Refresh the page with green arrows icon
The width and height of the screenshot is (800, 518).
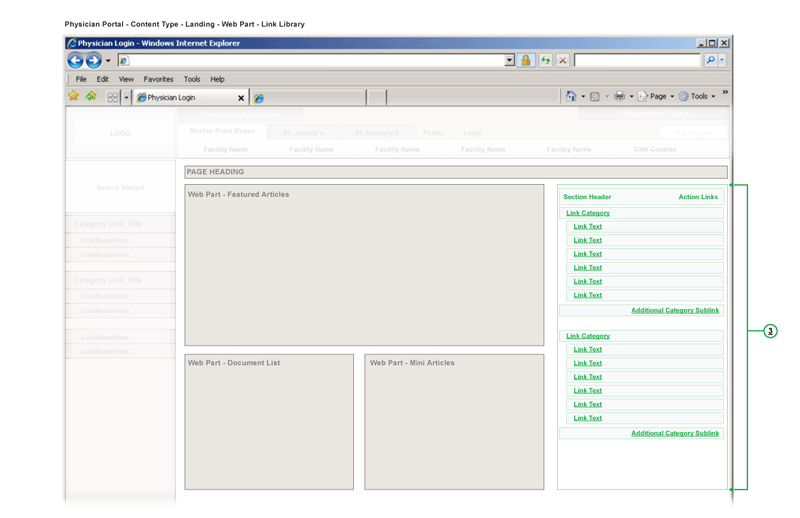[546, 61]
